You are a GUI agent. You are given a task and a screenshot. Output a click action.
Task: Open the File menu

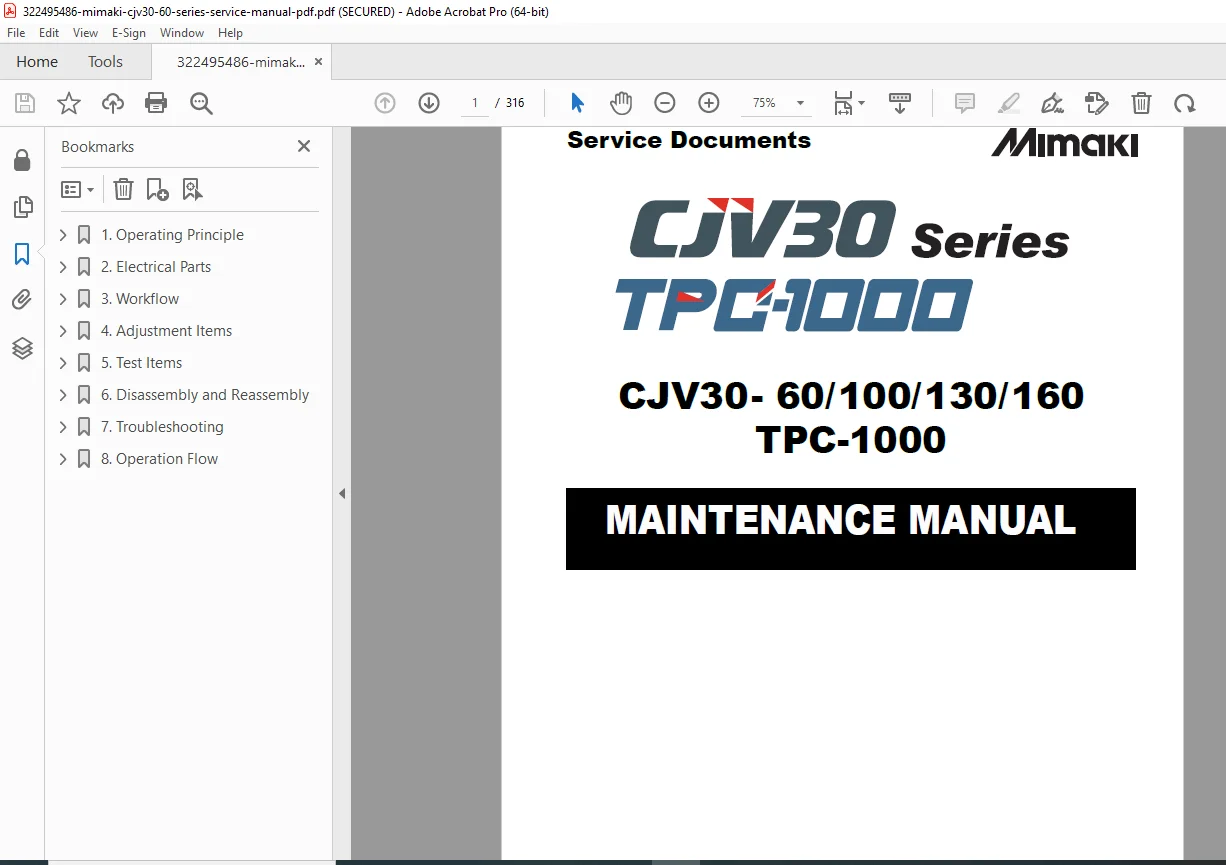(x=16, y=33)
